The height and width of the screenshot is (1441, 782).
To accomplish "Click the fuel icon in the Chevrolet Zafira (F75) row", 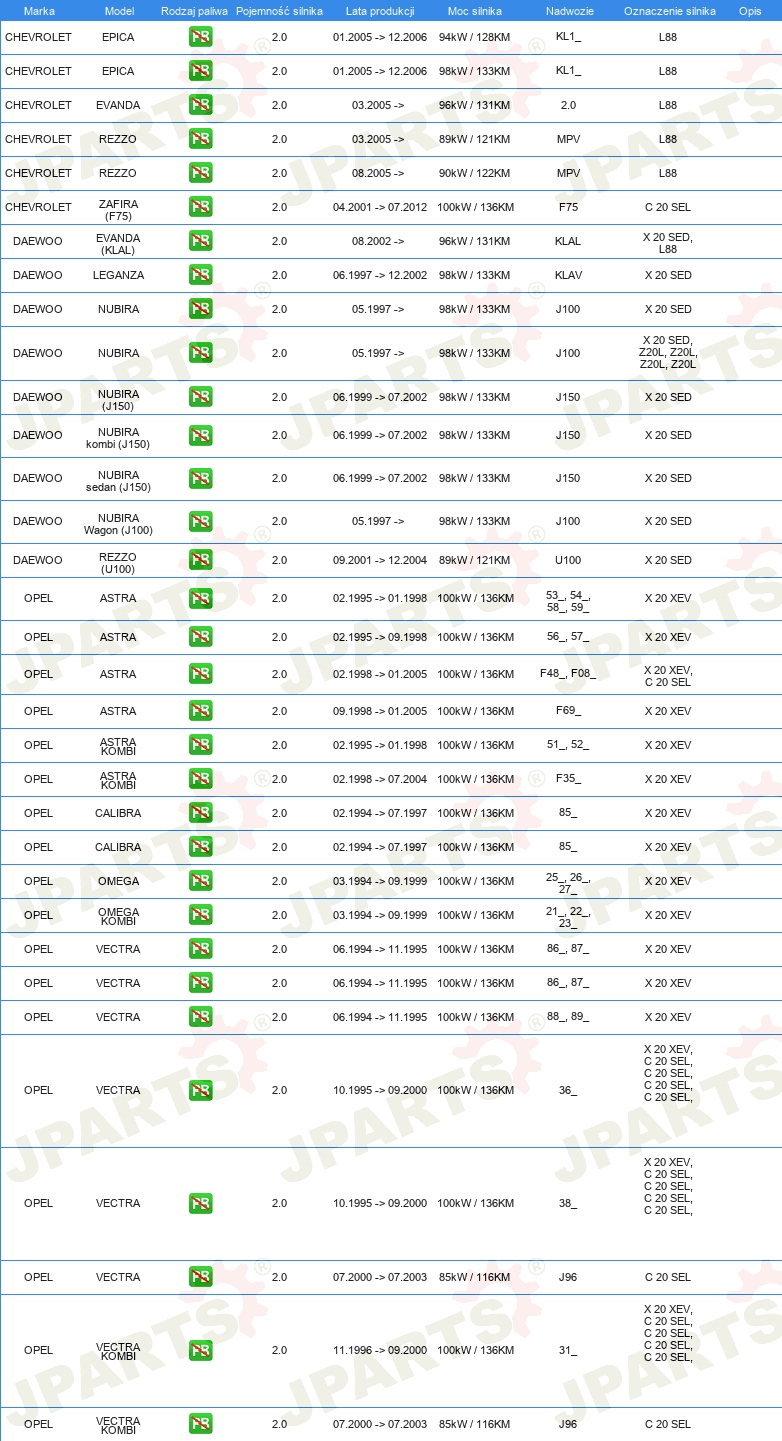I will click(200, 207).
